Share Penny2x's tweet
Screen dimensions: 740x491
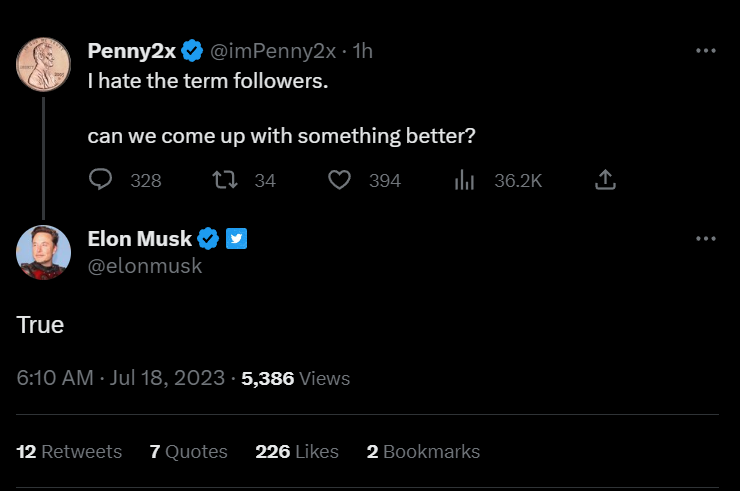tap(605, 180)
